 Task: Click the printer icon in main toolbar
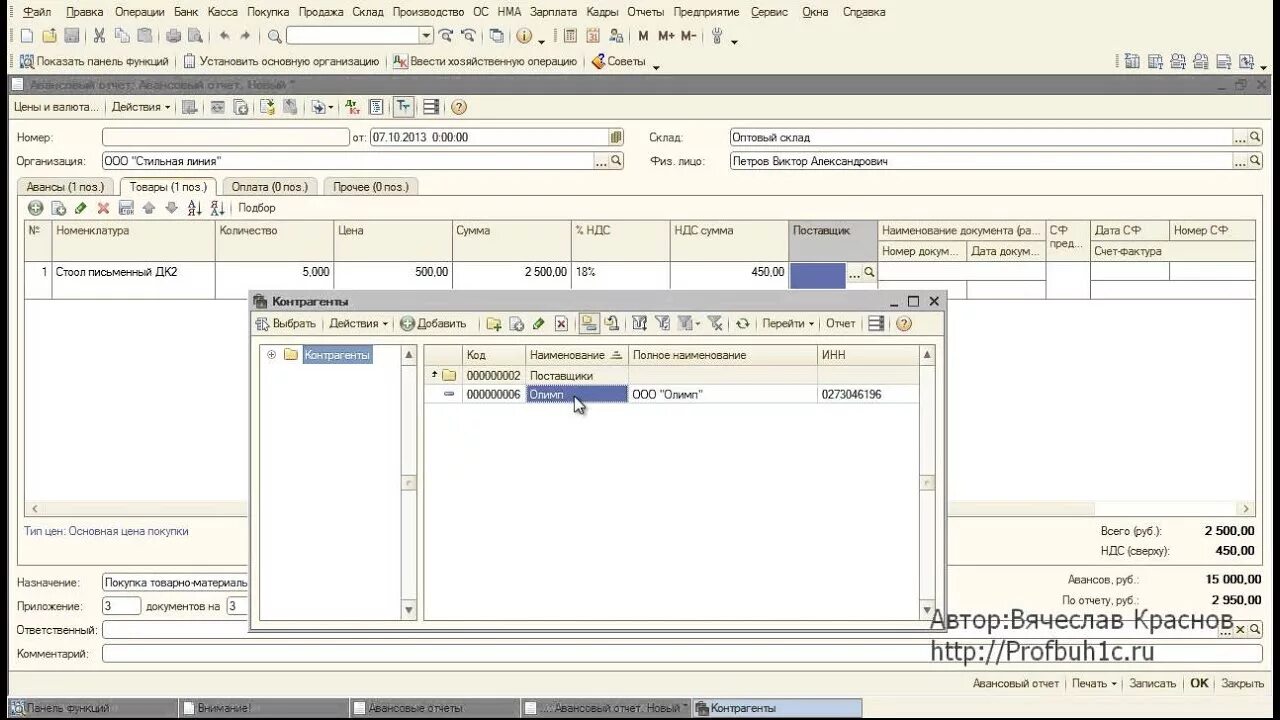pos(173,36)
